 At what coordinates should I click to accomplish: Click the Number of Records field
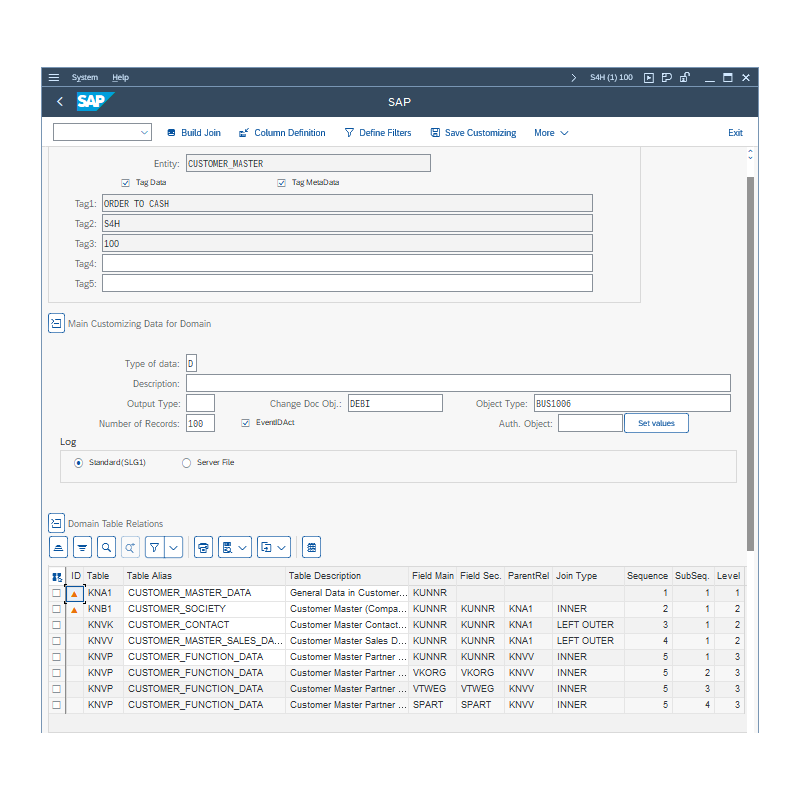pos(200,423)
